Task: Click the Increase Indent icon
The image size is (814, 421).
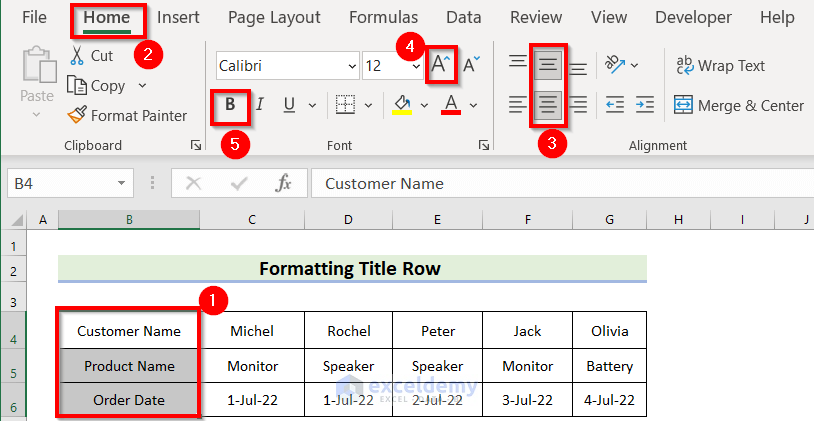Action: click(645, 104)
